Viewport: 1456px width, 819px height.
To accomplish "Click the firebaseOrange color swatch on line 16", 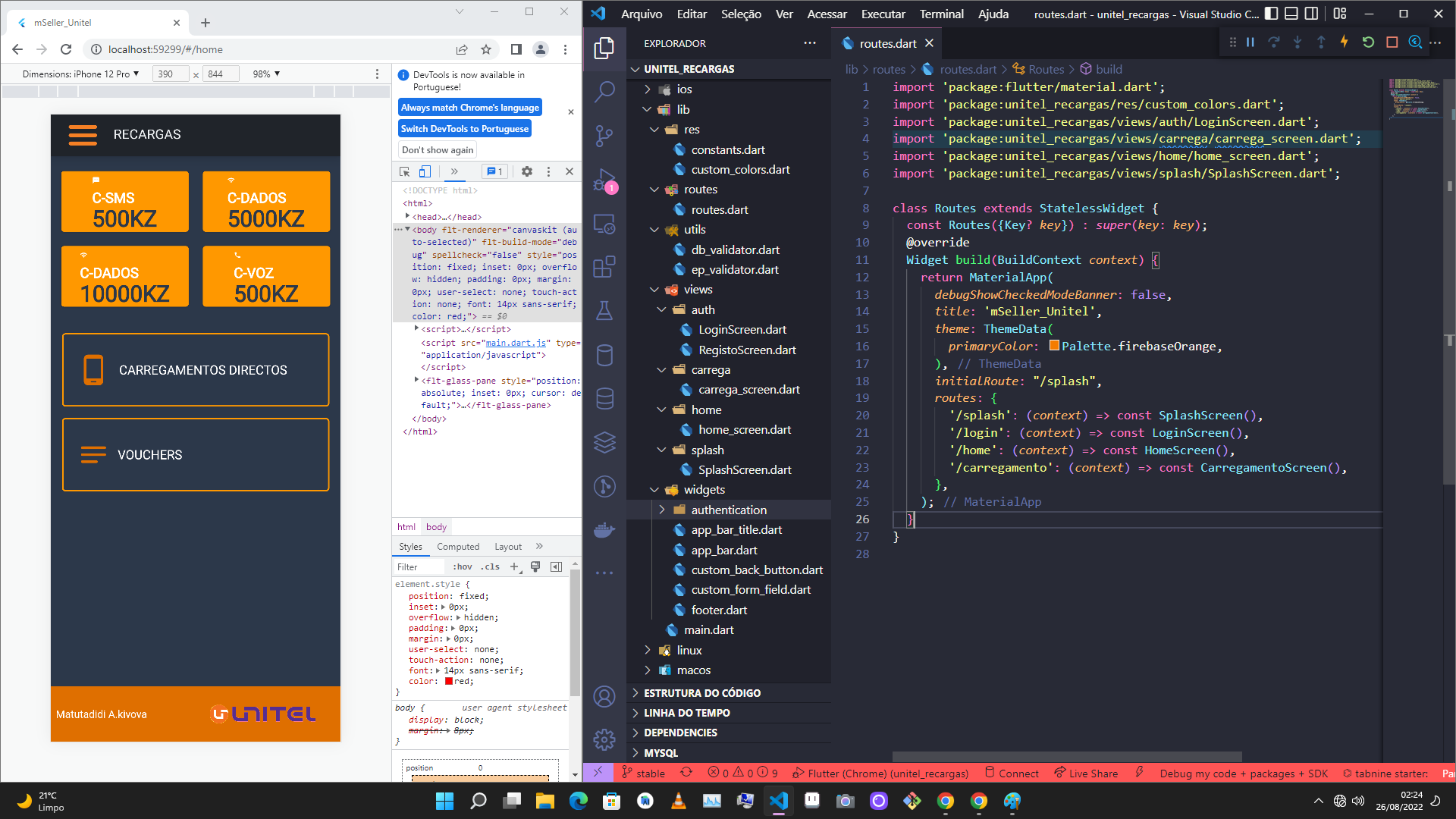I will coord(1053,346).
